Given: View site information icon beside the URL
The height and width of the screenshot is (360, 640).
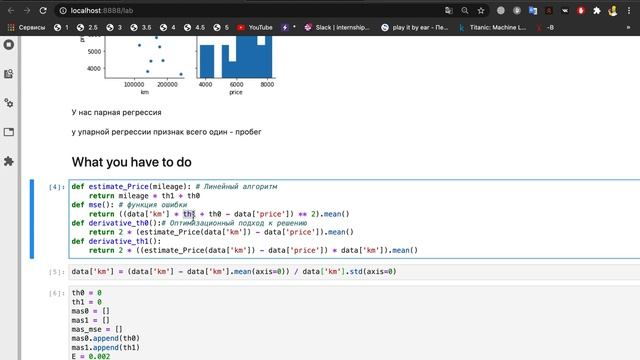Looking at the screenshot, I should coord(63,11).
